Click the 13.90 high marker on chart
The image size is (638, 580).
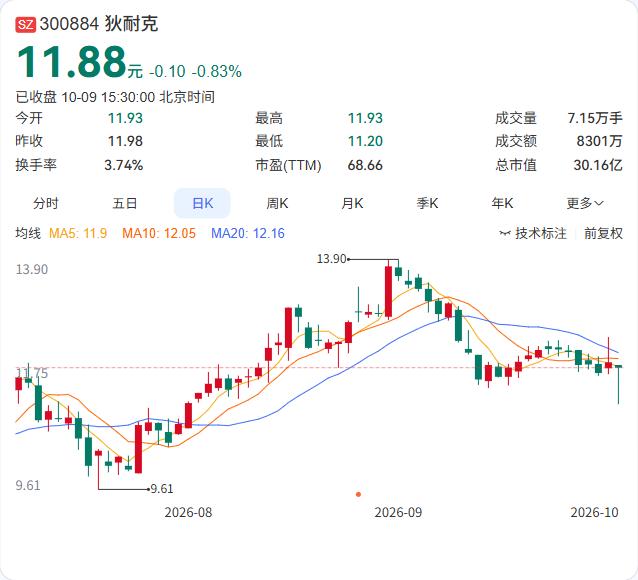[x=332, y=258]
